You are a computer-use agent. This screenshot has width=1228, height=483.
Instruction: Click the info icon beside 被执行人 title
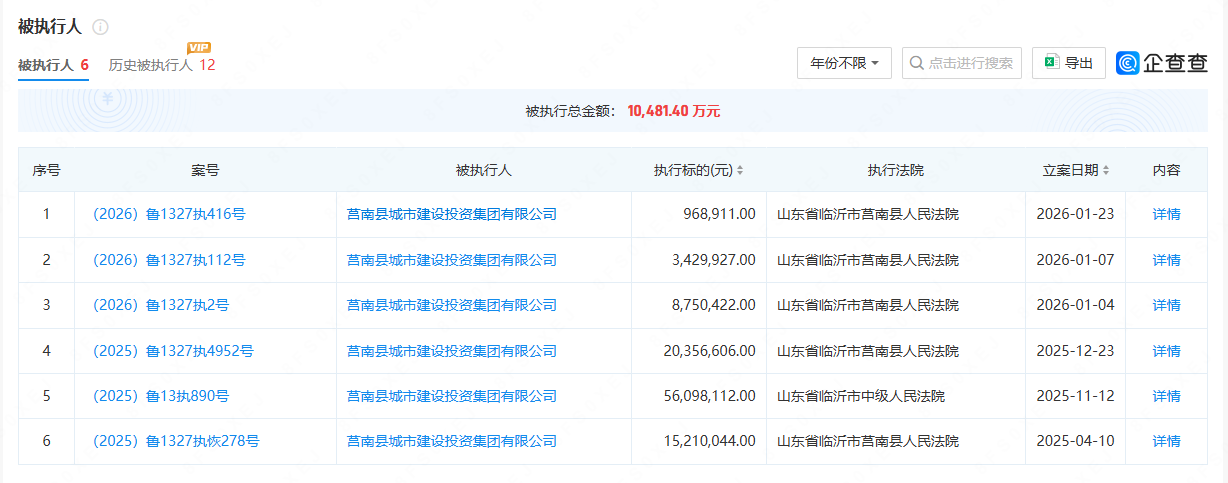click(x=100, y=27)
